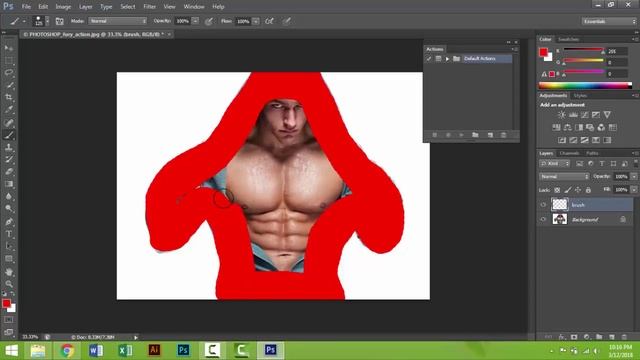Open the layer Kind filter dropdown

(554, 164)
